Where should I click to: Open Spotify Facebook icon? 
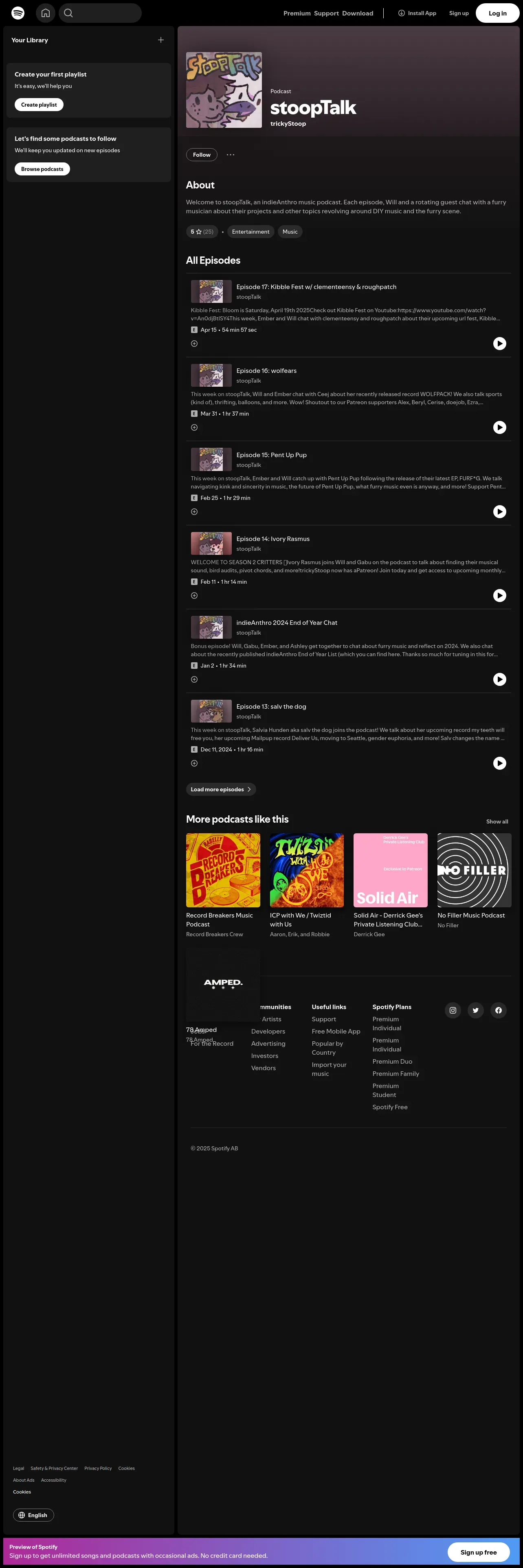tap(499, 1011)
